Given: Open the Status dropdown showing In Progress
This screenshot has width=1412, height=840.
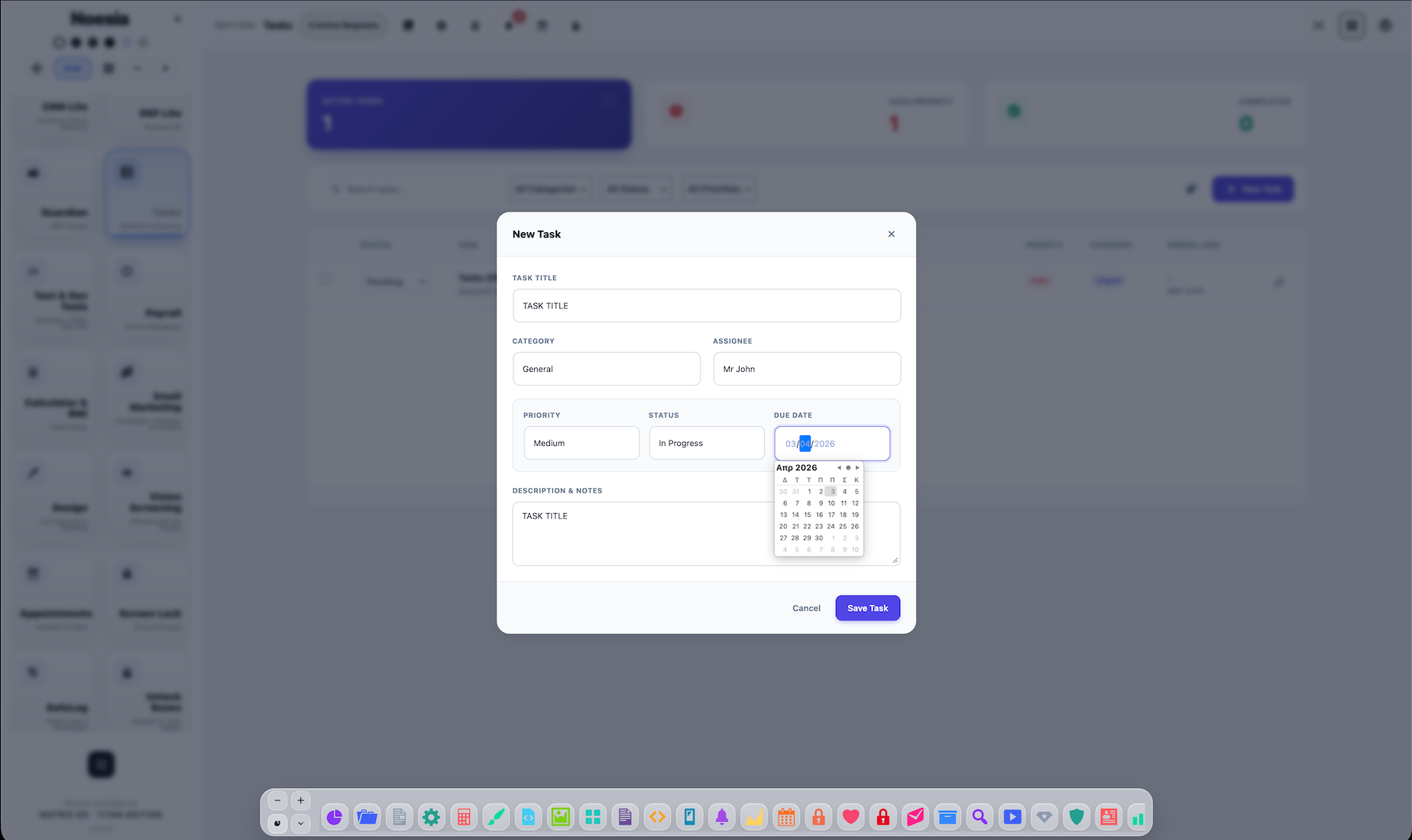Looking at the screenshot, I should tap(707, 443).
